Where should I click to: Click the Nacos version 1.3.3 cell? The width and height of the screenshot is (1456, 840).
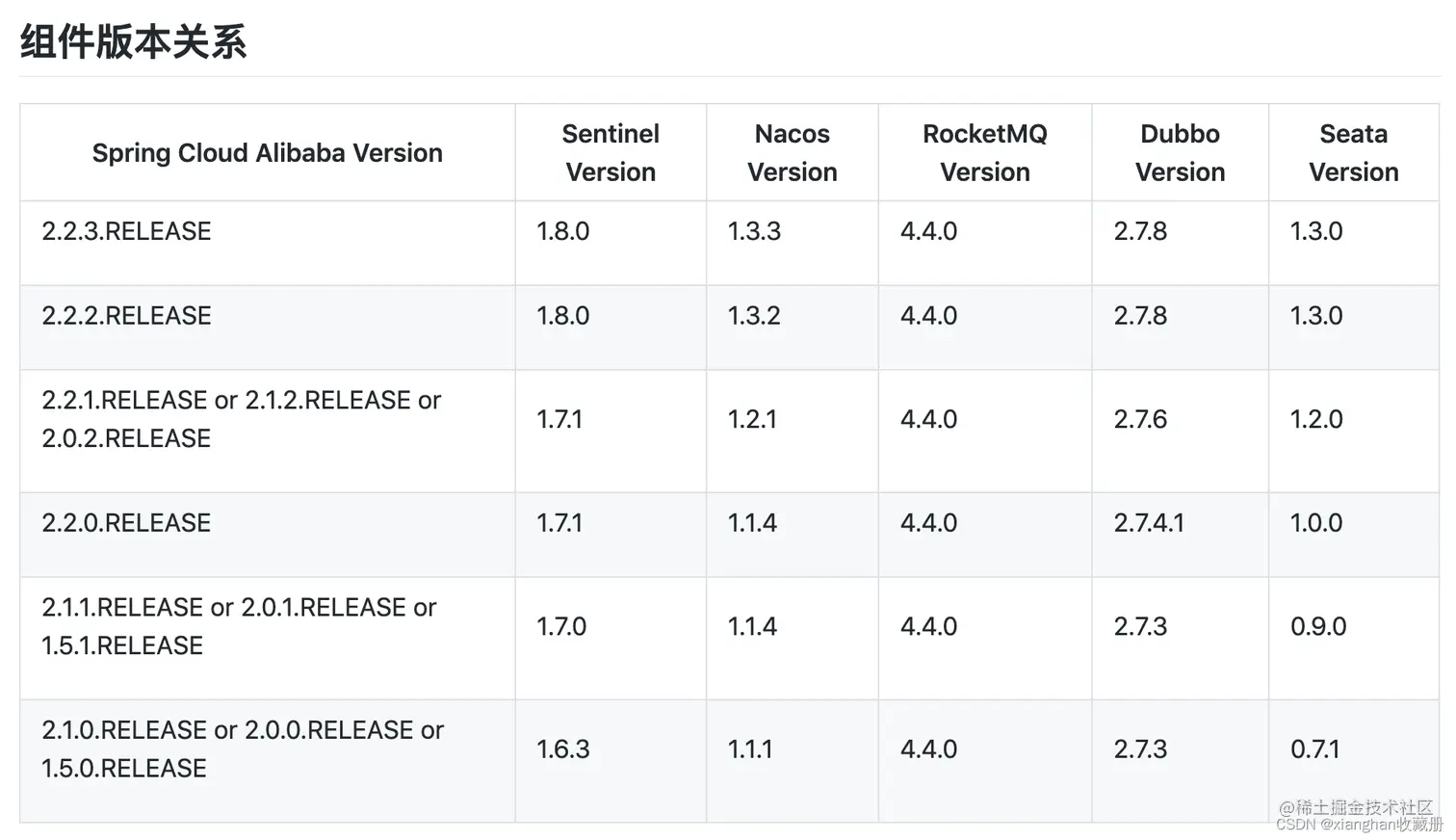(x=754, y=231)
